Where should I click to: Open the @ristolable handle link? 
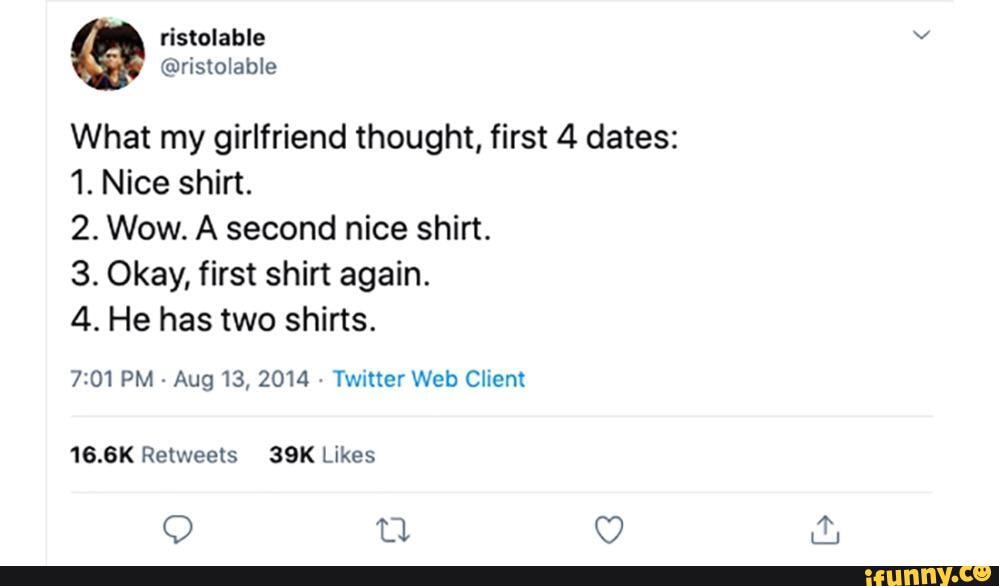[218, 66]
